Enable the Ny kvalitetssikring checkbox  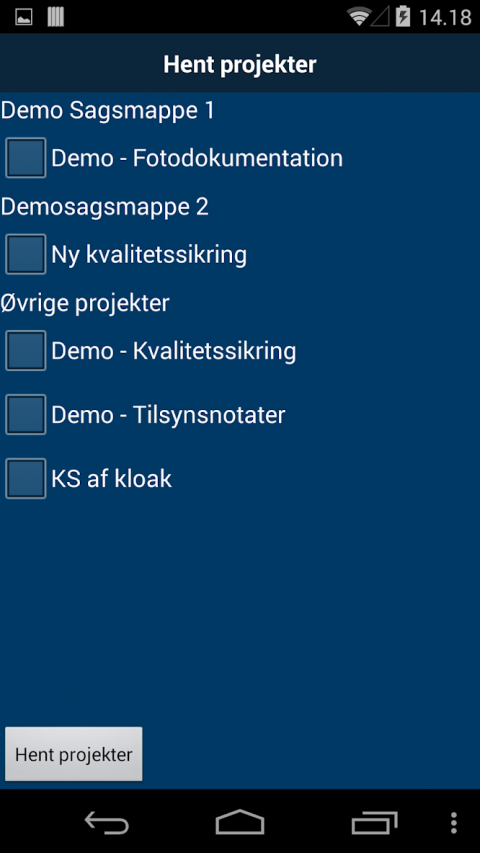26,254
